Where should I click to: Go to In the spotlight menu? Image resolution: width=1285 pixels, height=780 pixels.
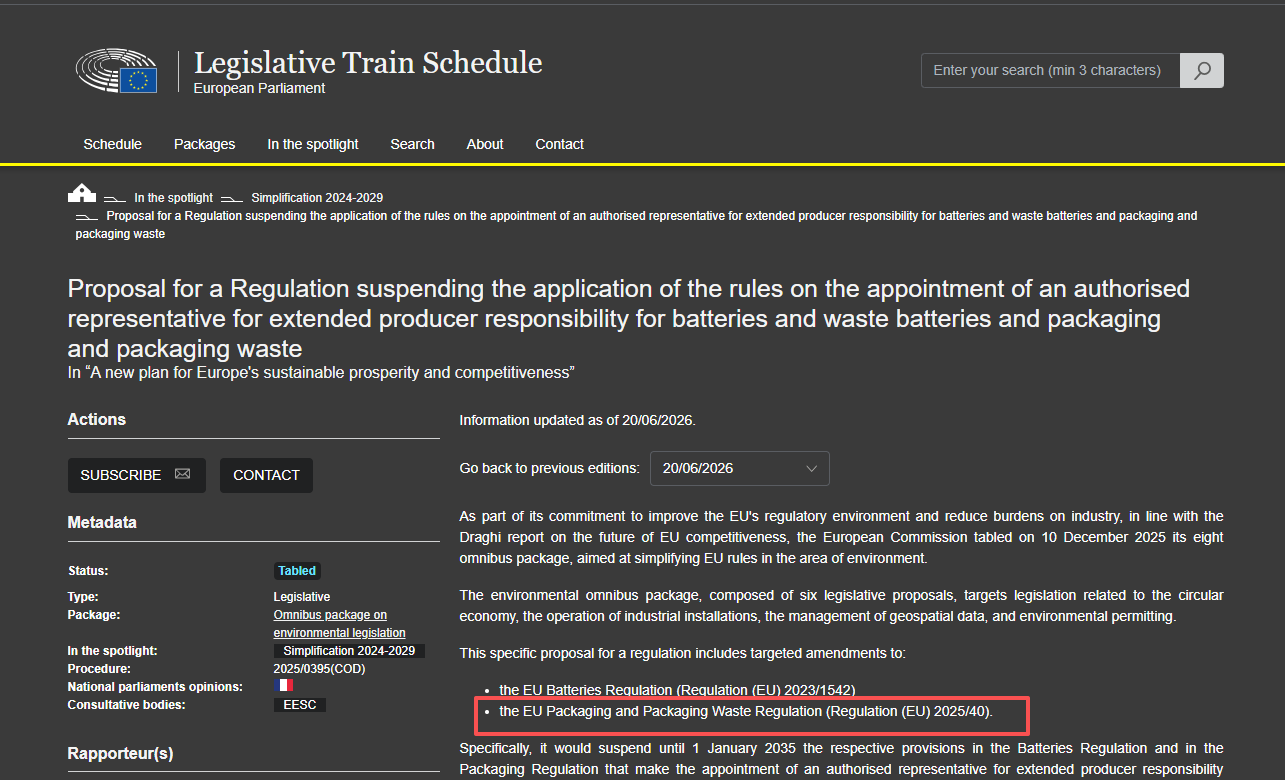pos(313,144)
